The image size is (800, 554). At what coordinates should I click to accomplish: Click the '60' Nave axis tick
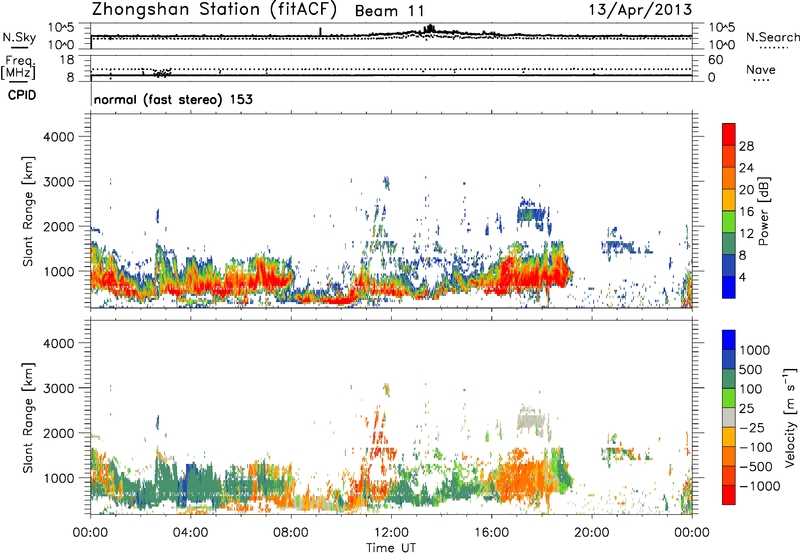[x=715, y=60]
